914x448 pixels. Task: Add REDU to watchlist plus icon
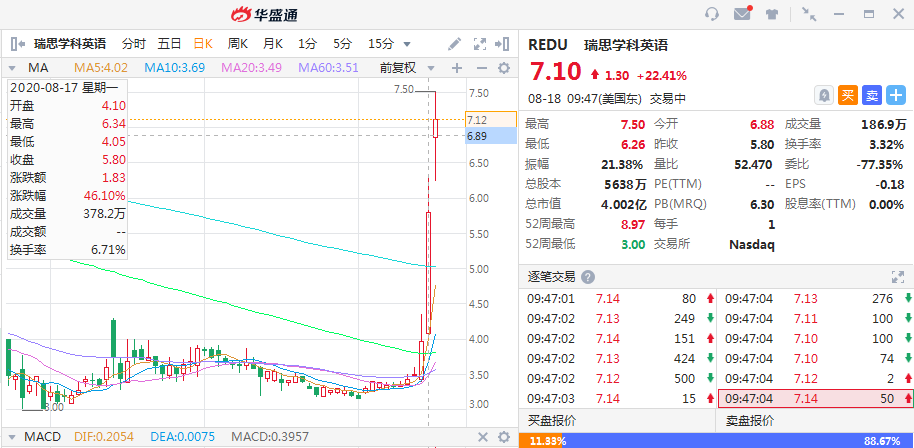(x=896, y=96)
